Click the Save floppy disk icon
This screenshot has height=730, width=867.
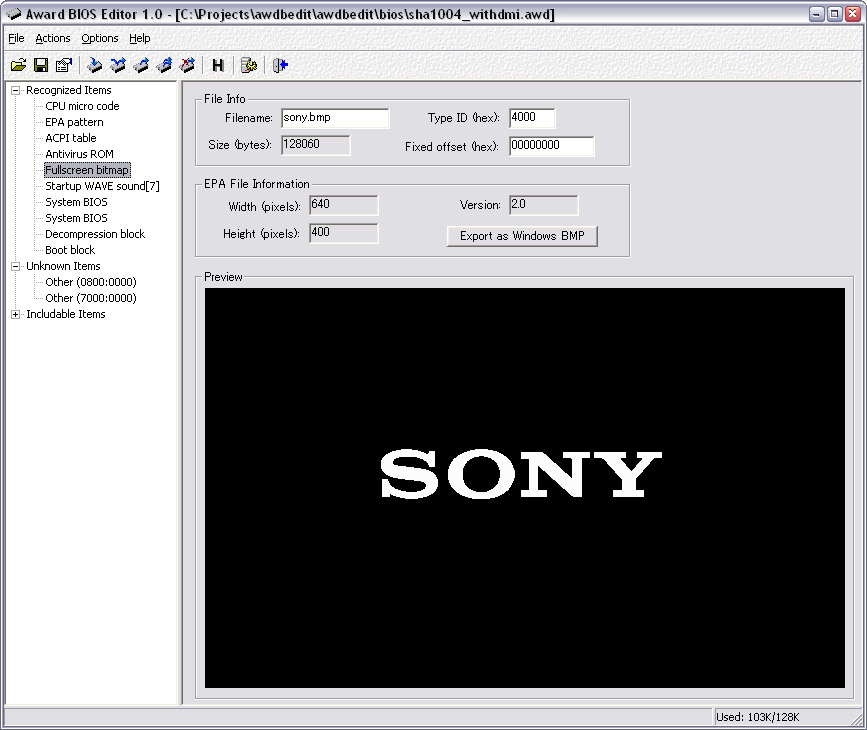point(41,66)
